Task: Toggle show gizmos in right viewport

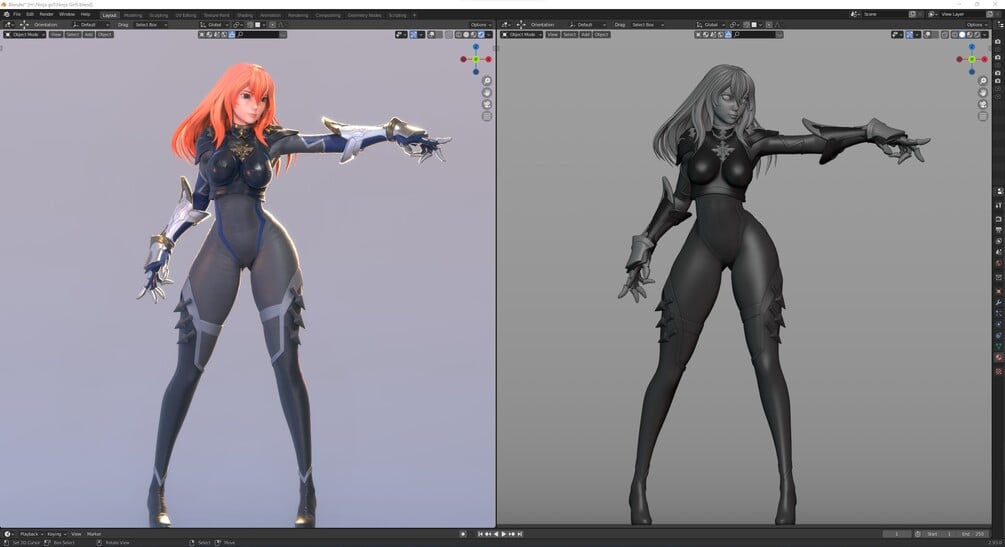Action: pos(909,35)
